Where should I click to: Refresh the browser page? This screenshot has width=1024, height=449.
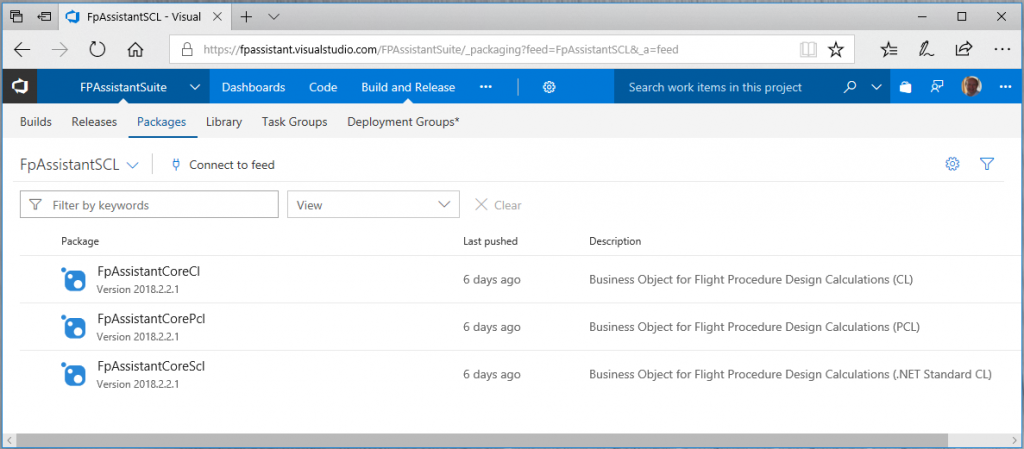97,49
